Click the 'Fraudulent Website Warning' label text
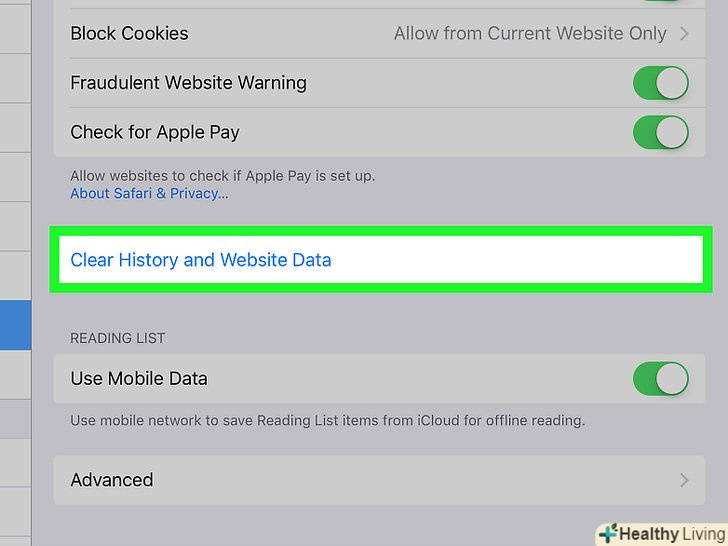 188,83
